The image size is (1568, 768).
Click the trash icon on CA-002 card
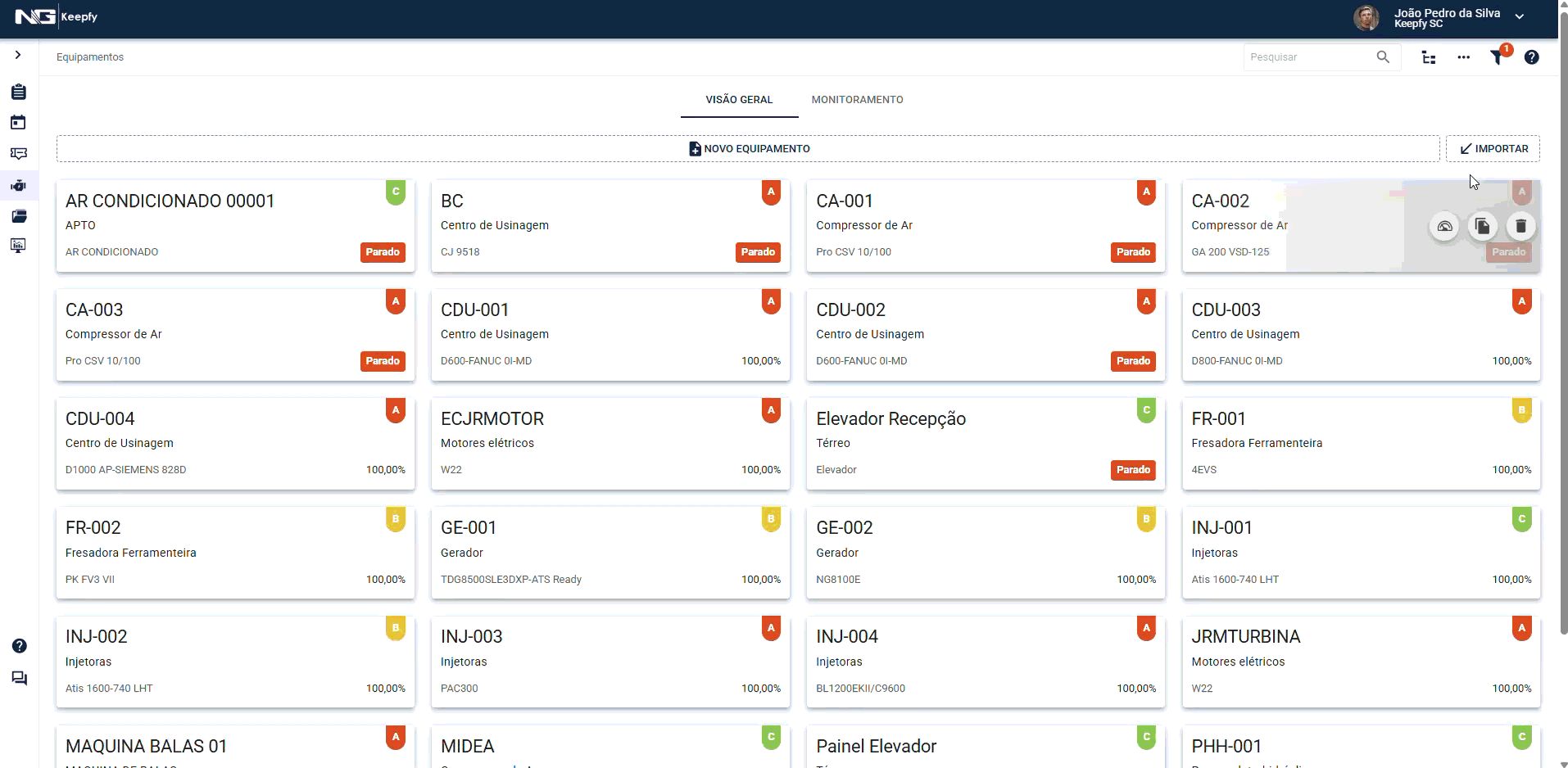[x=1520, y=226]
